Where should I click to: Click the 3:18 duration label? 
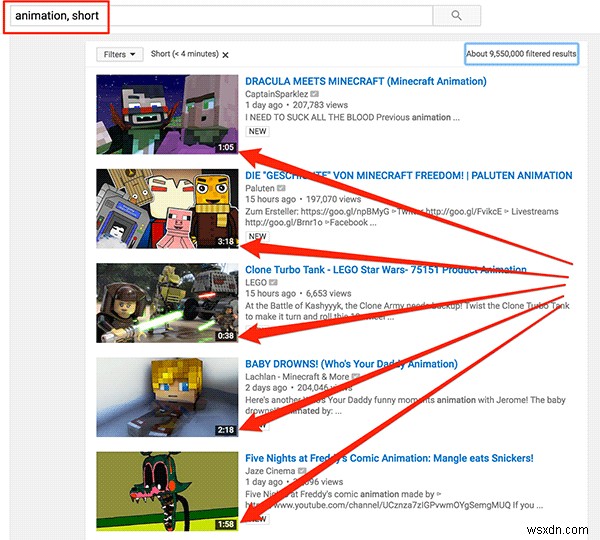226,241
